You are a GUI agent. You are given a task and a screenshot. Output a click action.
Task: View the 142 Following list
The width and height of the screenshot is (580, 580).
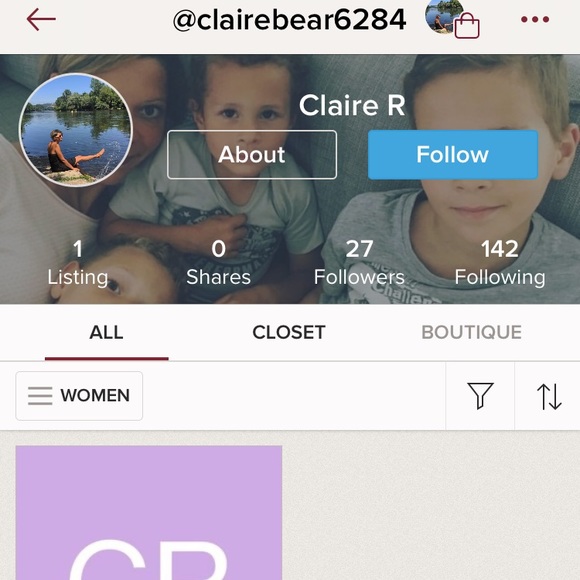(500, 263)
